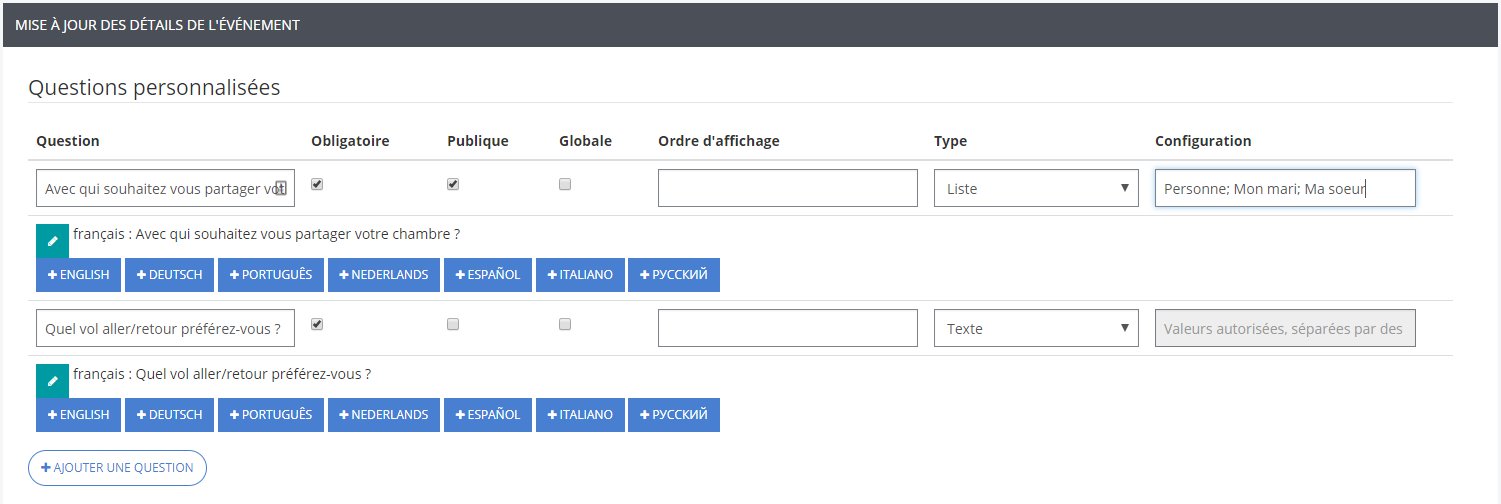The width and height of the screenshot is (1501, 504).
Task: Open the Type dropdown showing Texte
Action: click(1035, 328)
